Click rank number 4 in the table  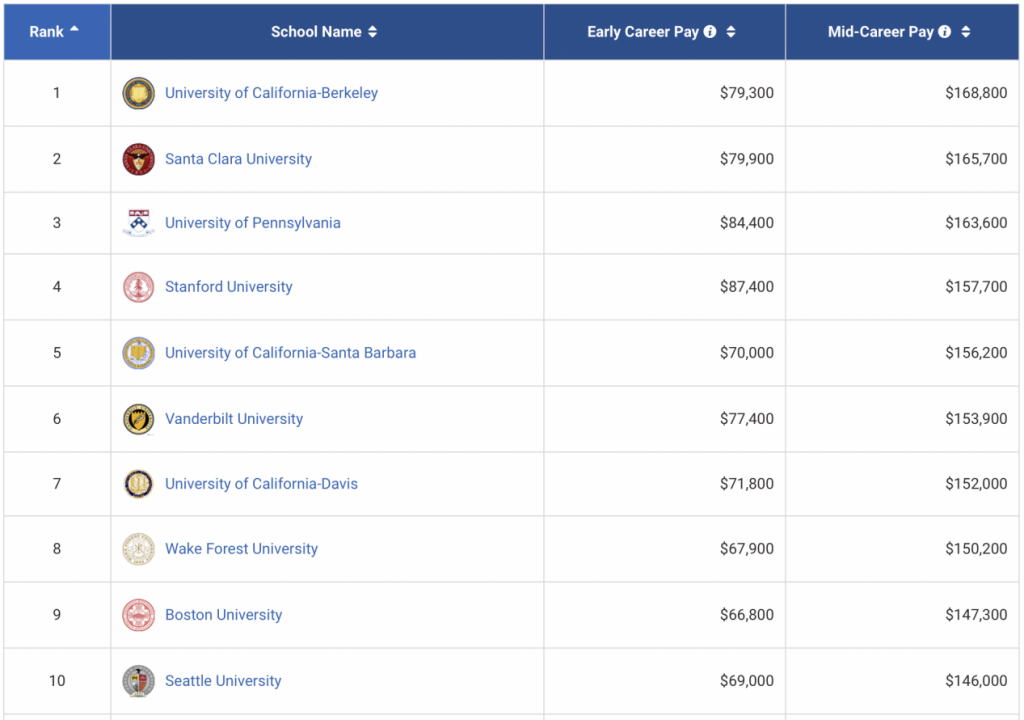tap(57, 287)
